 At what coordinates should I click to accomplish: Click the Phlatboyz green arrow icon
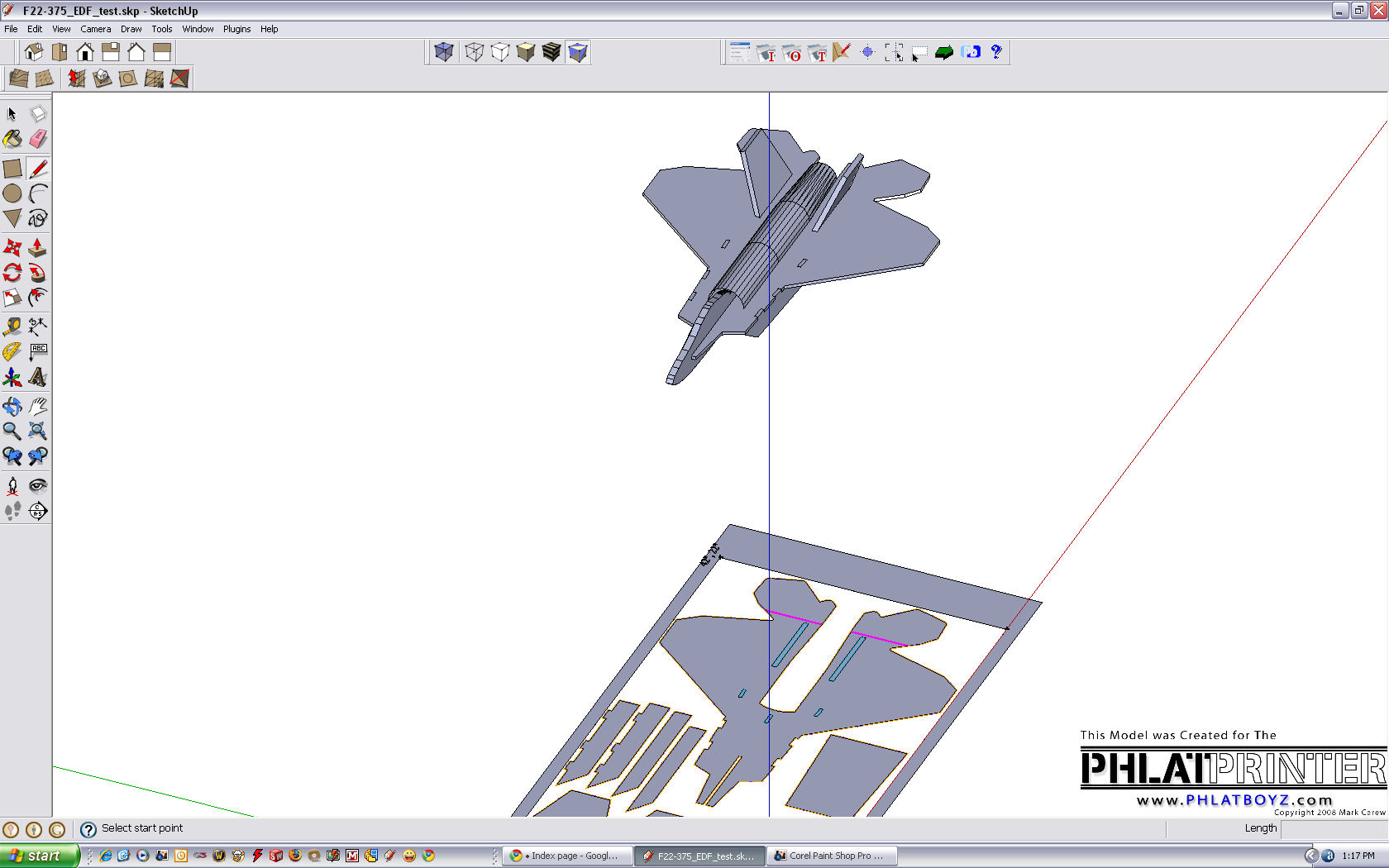(x=944, y=52)
